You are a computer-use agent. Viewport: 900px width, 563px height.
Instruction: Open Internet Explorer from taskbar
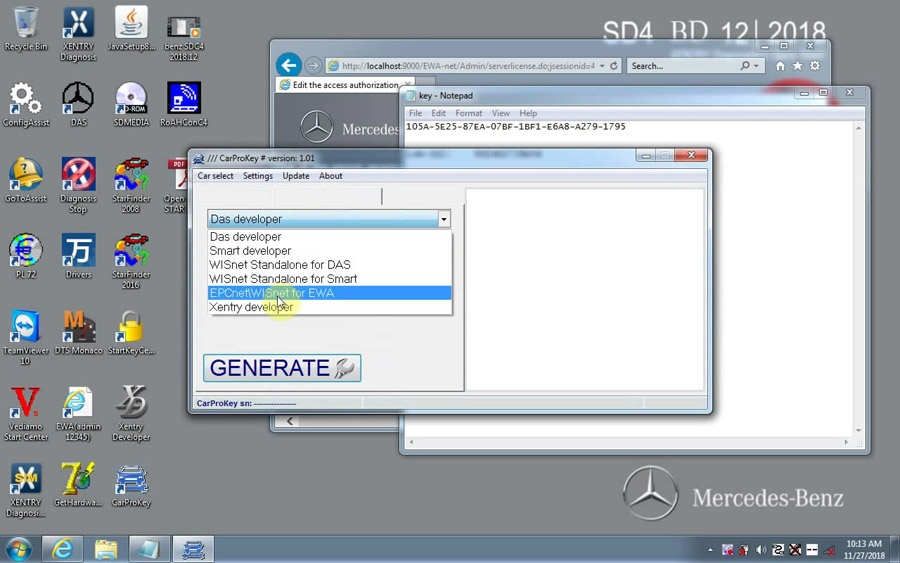point(62,549)
